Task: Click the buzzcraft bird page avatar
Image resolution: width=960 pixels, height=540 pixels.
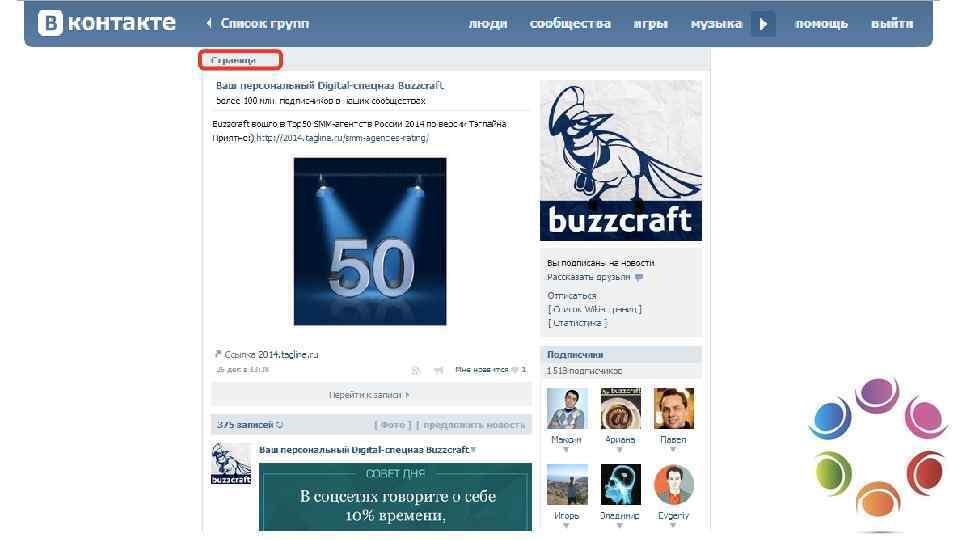Action: tap(621, 160)
